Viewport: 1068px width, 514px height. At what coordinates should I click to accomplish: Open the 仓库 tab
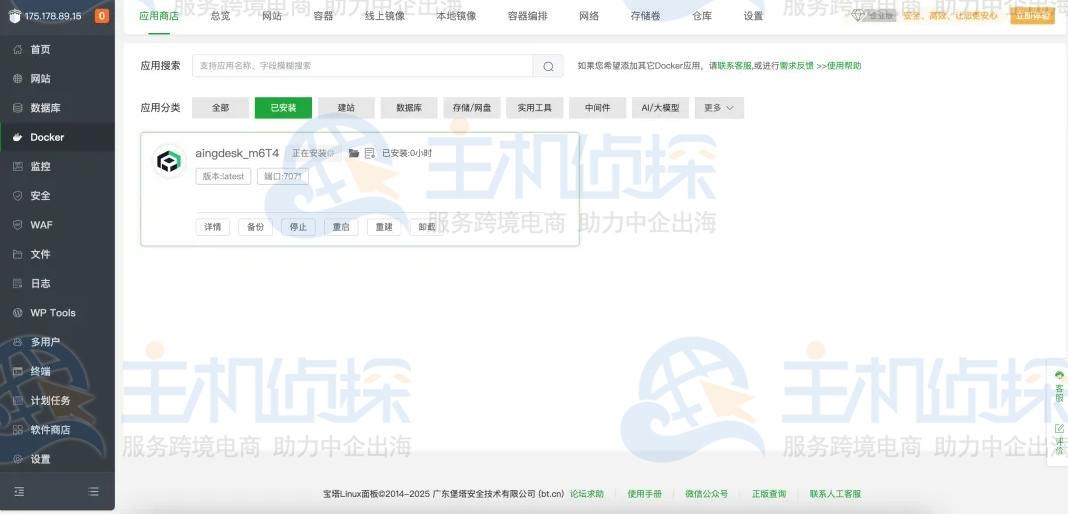tap(702, 16)
